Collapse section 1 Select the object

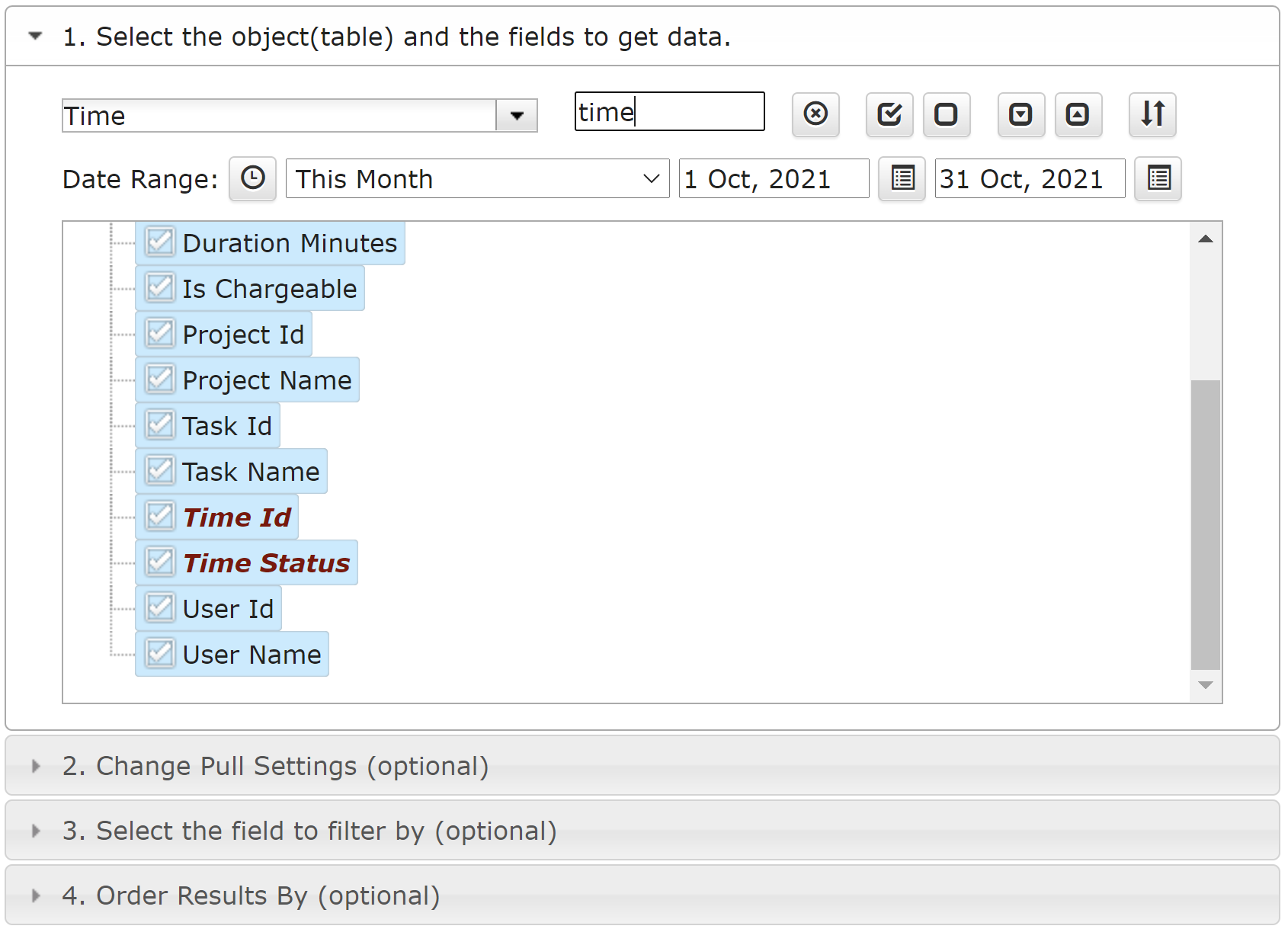point(35,36)
